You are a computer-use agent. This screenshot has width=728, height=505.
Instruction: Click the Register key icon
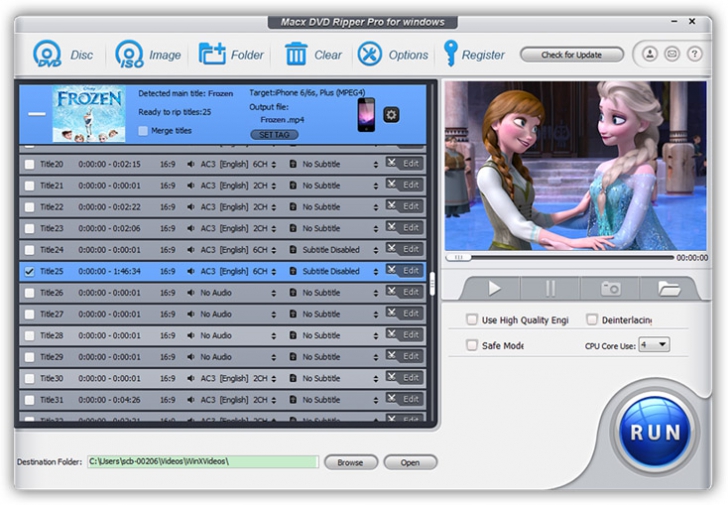(x=450, y=53)
